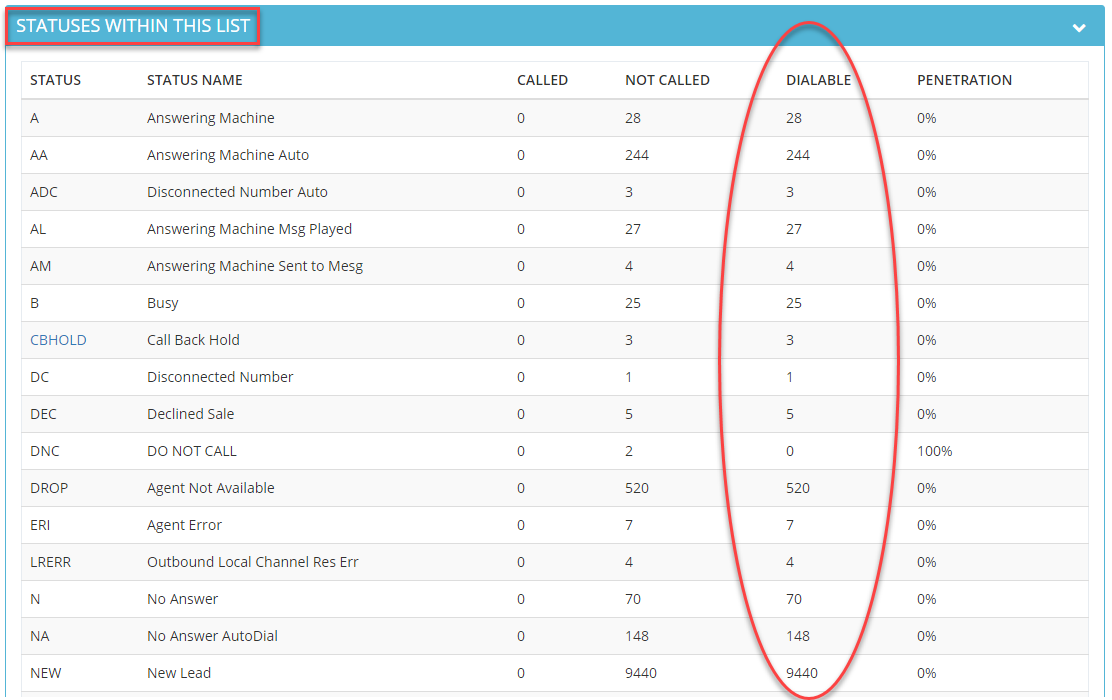Screen dimensions: 1112x700
Task: Open the CBHOLD status link
Action: (58, 340)
